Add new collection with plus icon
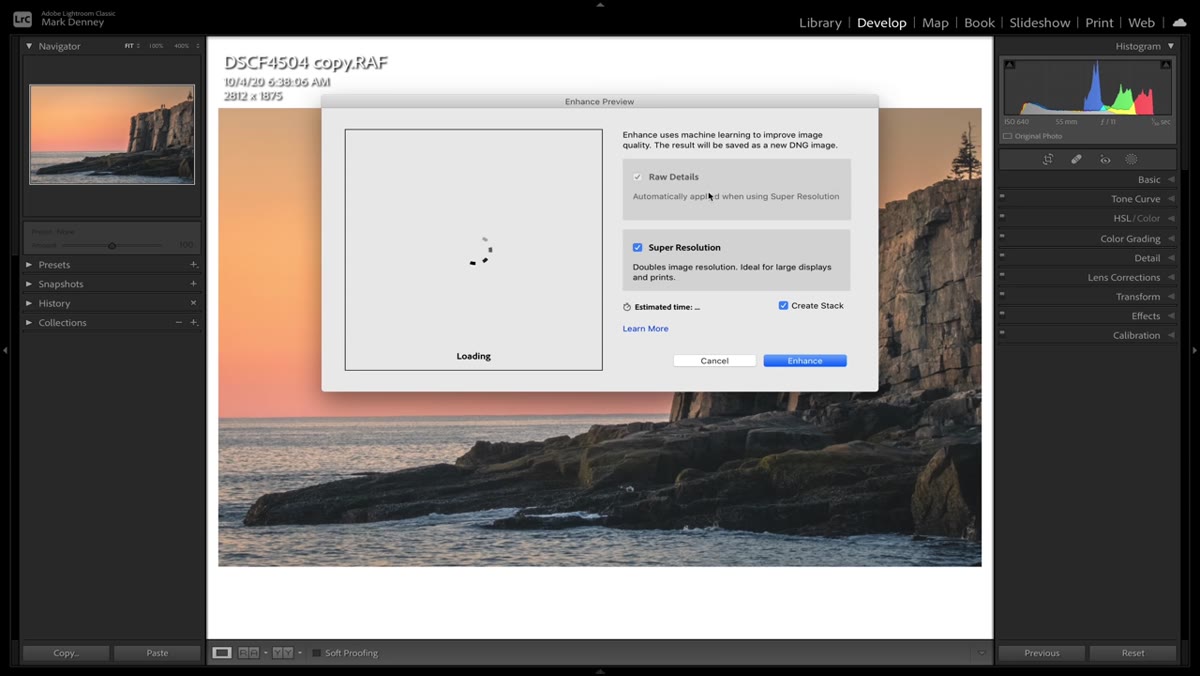This screenshot has height=676, width=1200. (193, 322)
